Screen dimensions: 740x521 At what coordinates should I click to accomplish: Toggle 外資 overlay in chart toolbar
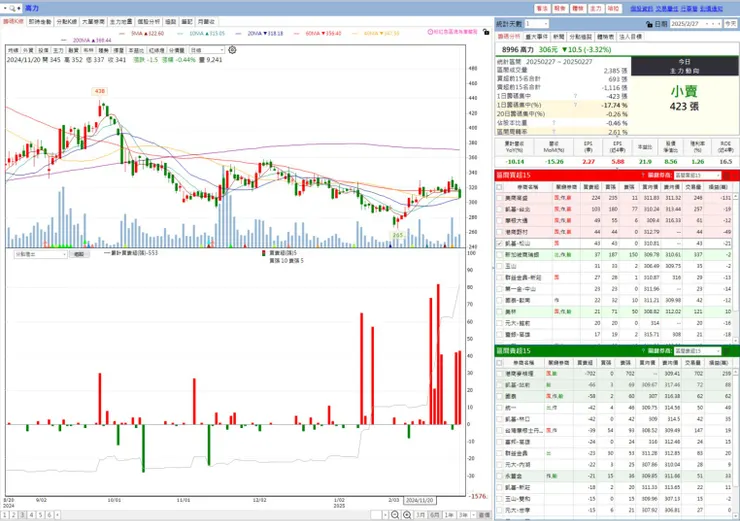coord(28,50)
